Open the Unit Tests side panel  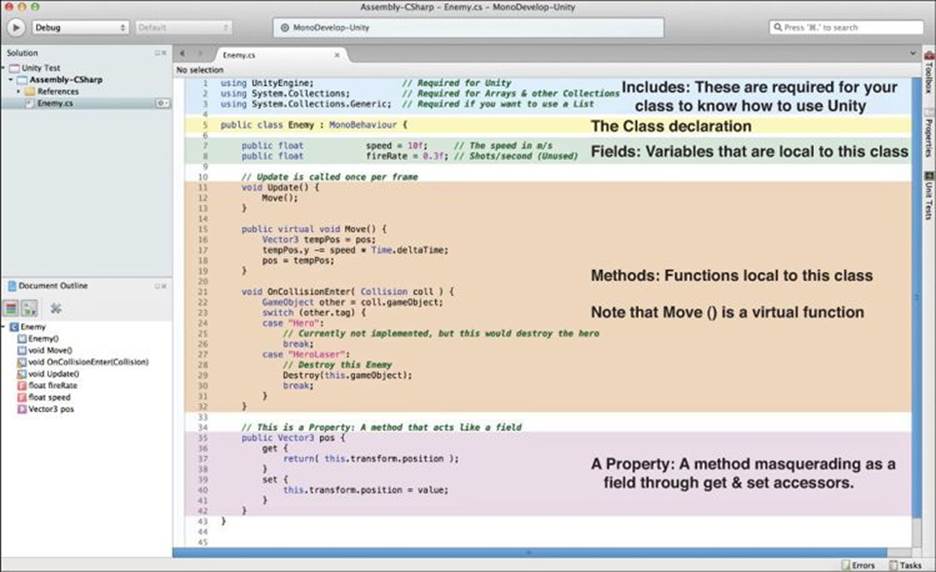coord(929,196)
